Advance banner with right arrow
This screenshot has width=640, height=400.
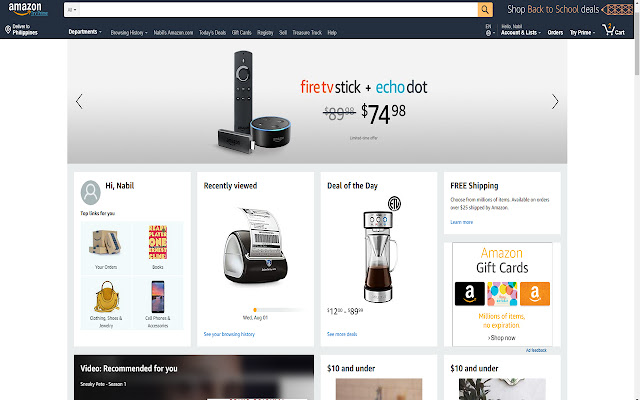(x=555, y=101)
